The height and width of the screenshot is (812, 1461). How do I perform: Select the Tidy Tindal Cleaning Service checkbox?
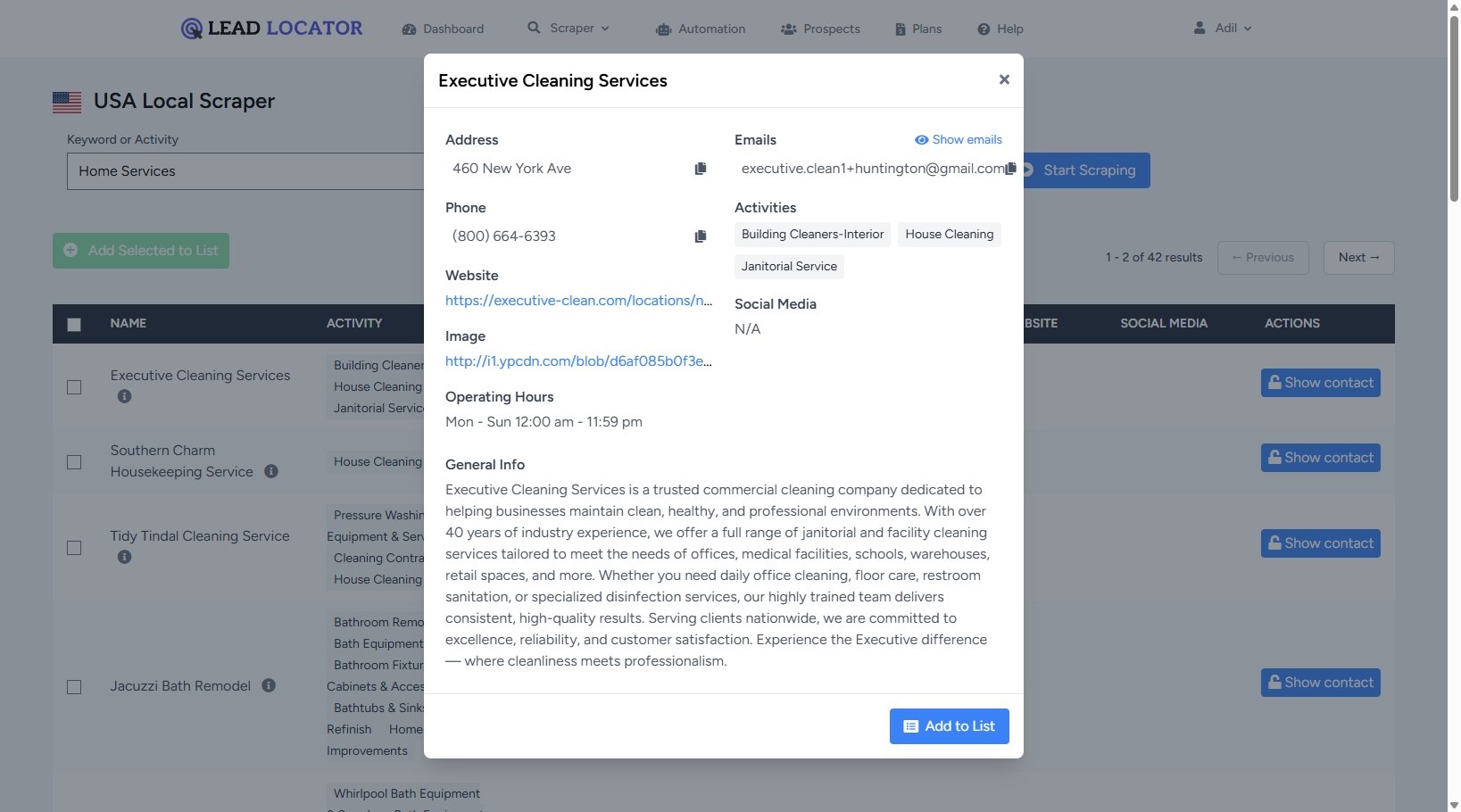(74, 548)
